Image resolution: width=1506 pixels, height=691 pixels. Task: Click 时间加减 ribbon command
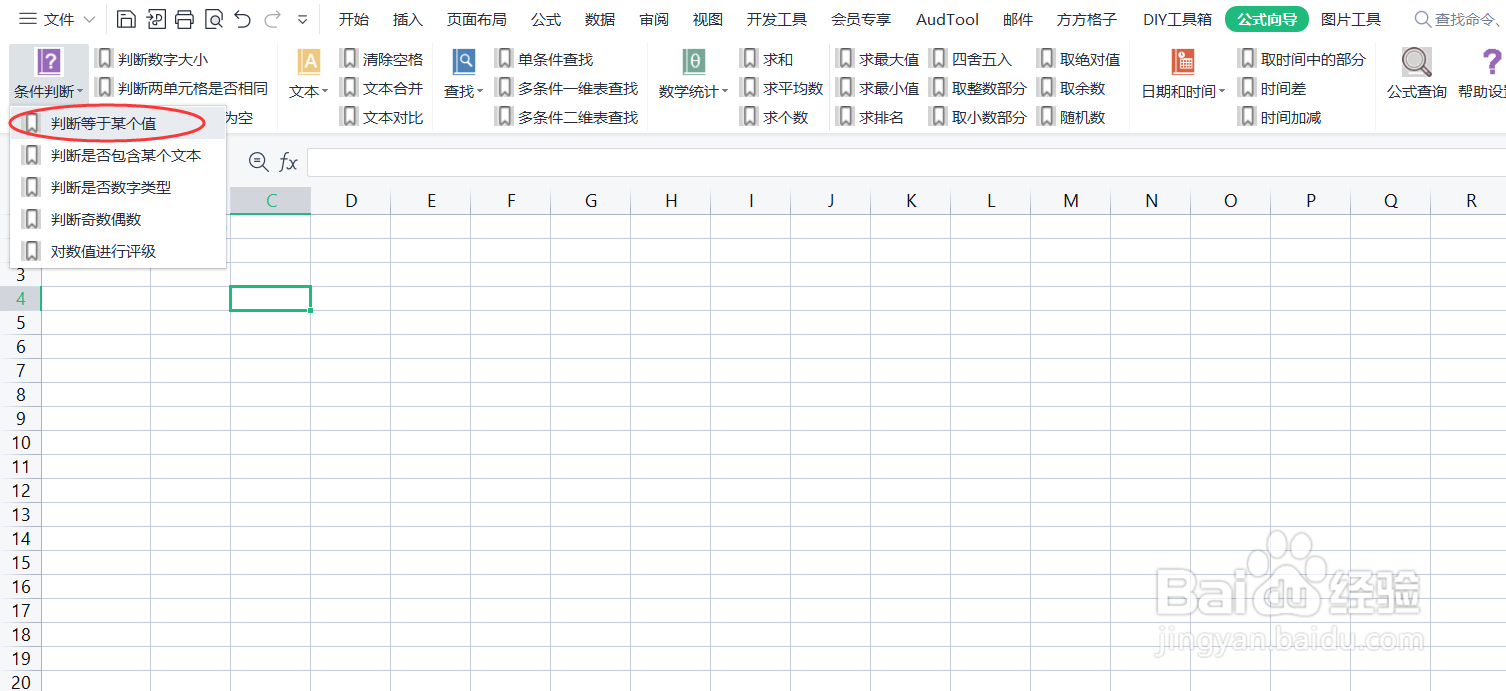pyautogui.click(x=1280, y=118)
